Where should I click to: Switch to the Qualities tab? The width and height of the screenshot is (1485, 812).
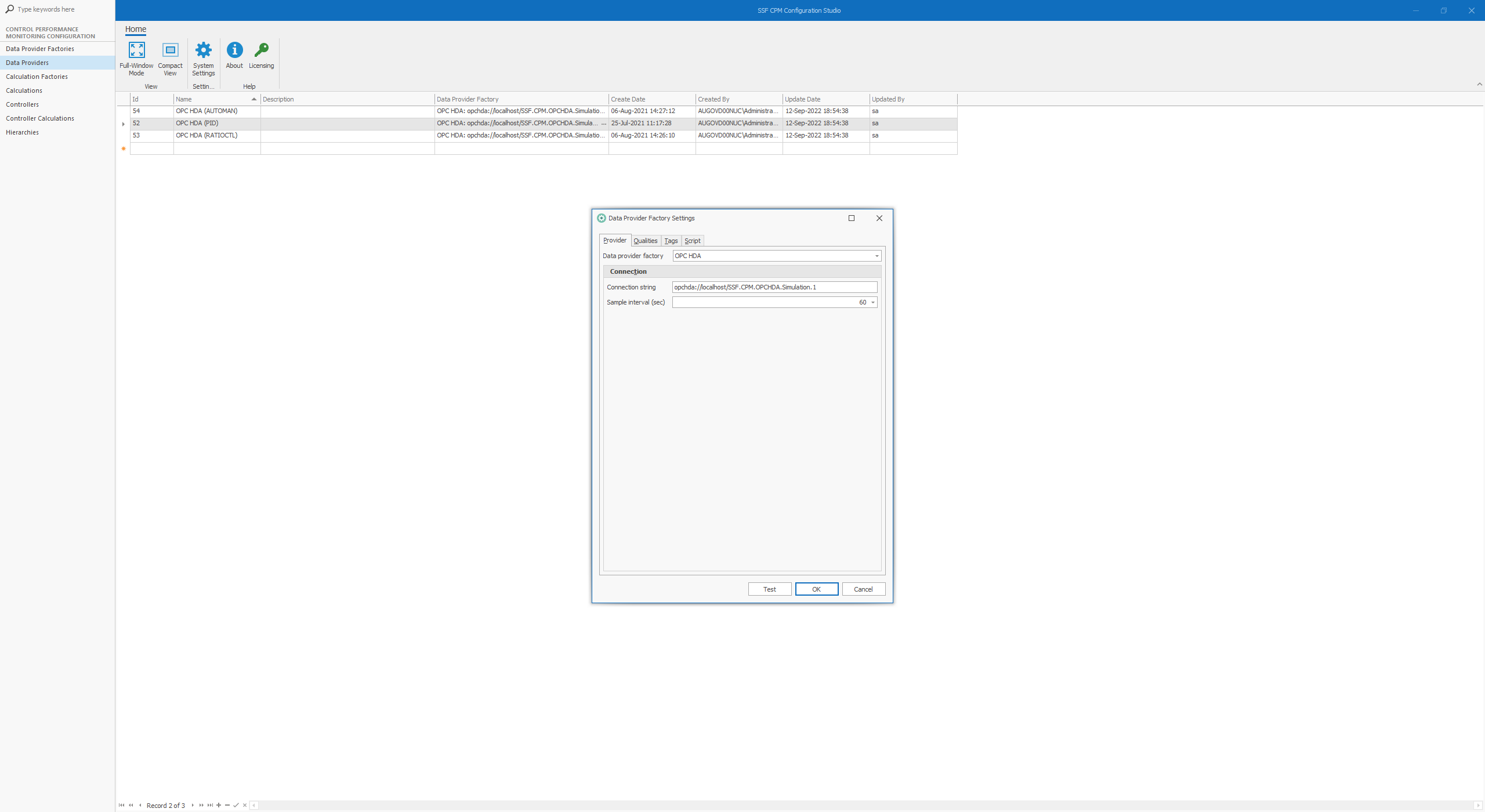(645, 240)
